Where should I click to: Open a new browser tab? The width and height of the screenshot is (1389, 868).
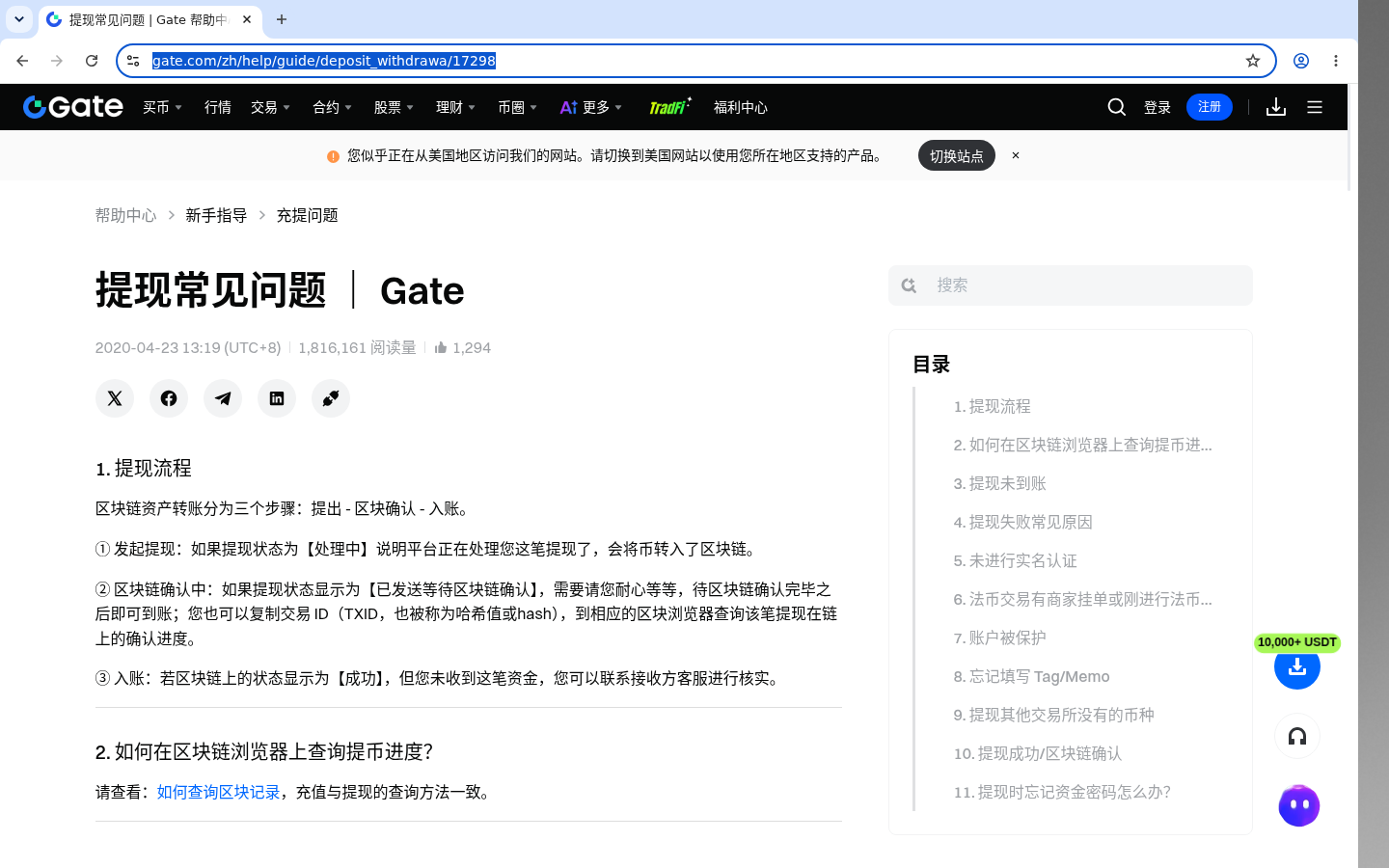282,19
